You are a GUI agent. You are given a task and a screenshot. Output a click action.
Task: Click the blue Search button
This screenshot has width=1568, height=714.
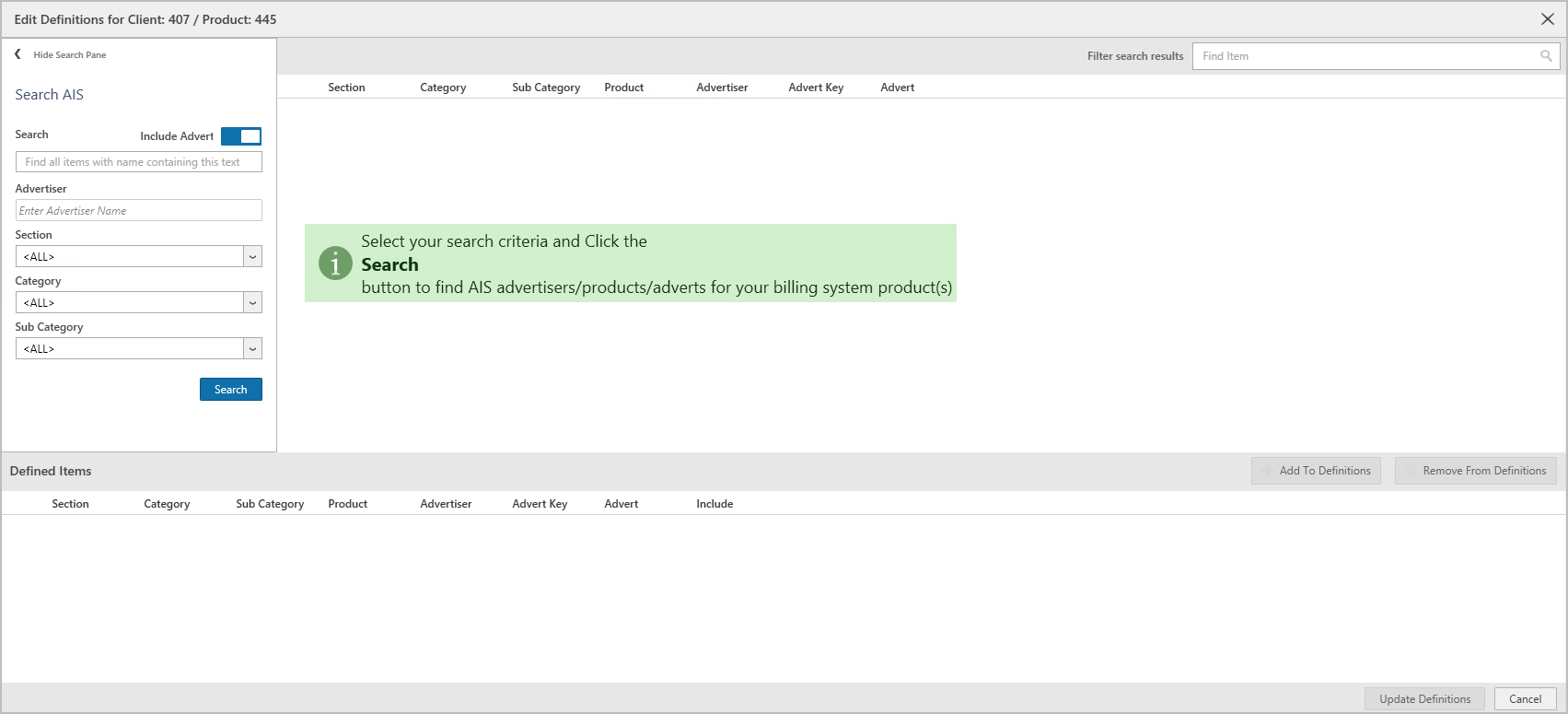(x=231, y=390)
